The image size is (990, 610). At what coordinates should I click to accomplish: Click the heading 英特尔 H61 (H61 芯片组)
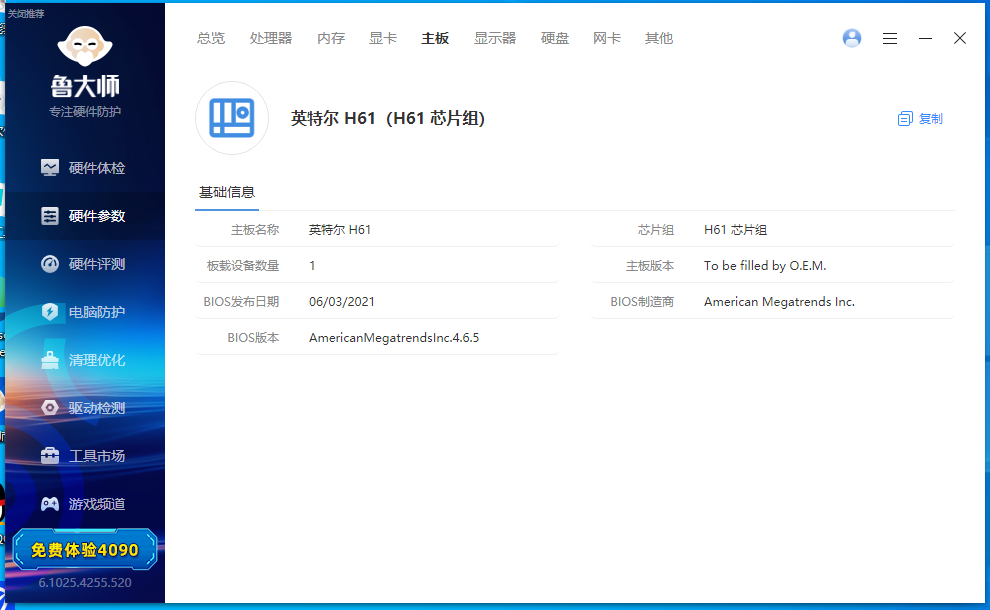pyautogui.click(x=388, y=118)
